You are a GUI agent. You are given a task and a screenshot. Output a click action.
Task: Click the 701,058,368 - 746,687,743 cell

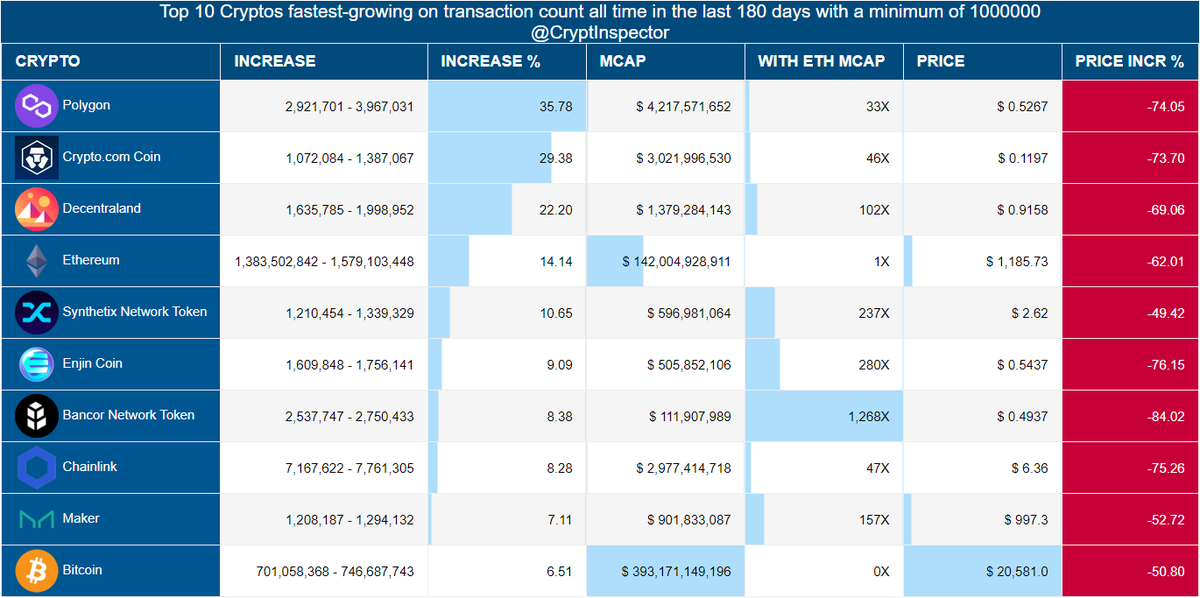coord(324,571)
